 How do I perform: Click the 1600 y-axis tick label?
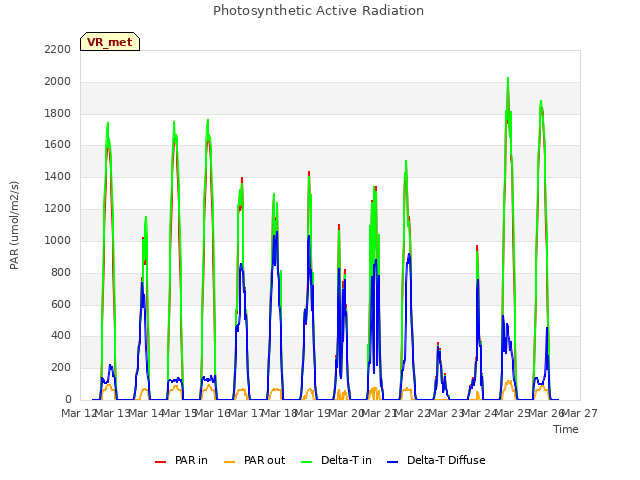[58, 144]
